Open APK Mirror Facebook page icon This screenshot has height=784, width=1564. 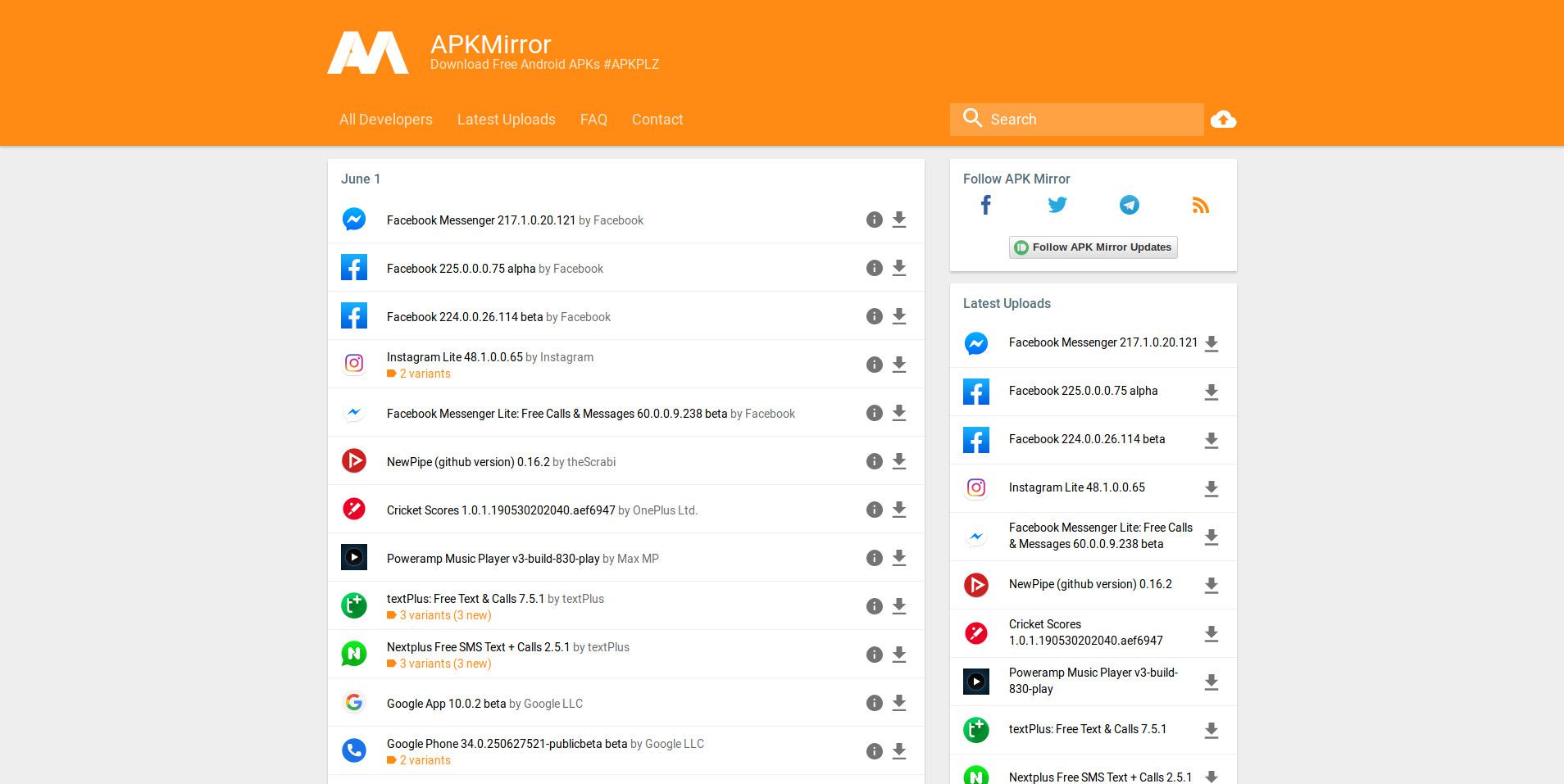click(985, 205)
